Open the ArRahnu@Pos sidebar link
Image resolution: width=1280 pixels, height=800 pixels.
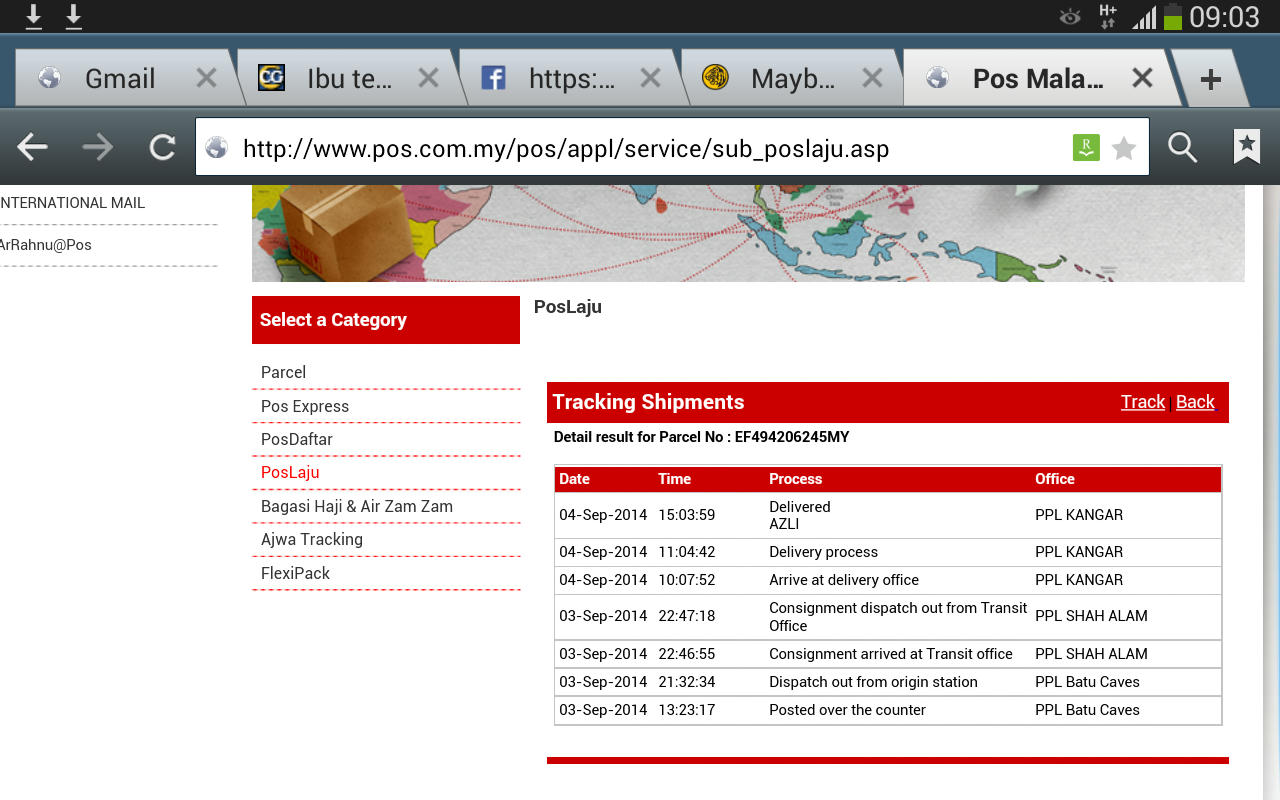click(x=46, y=245)
